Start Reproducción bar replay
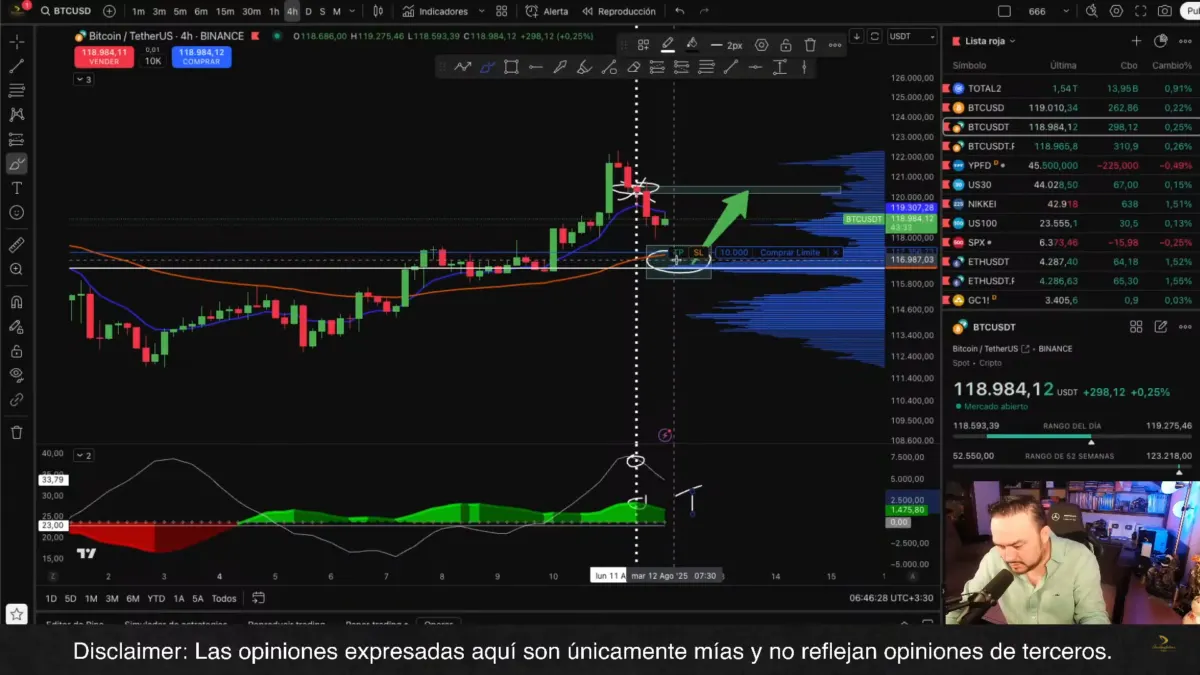Screen dimensions: 1200x675 (x=619, y=11)
